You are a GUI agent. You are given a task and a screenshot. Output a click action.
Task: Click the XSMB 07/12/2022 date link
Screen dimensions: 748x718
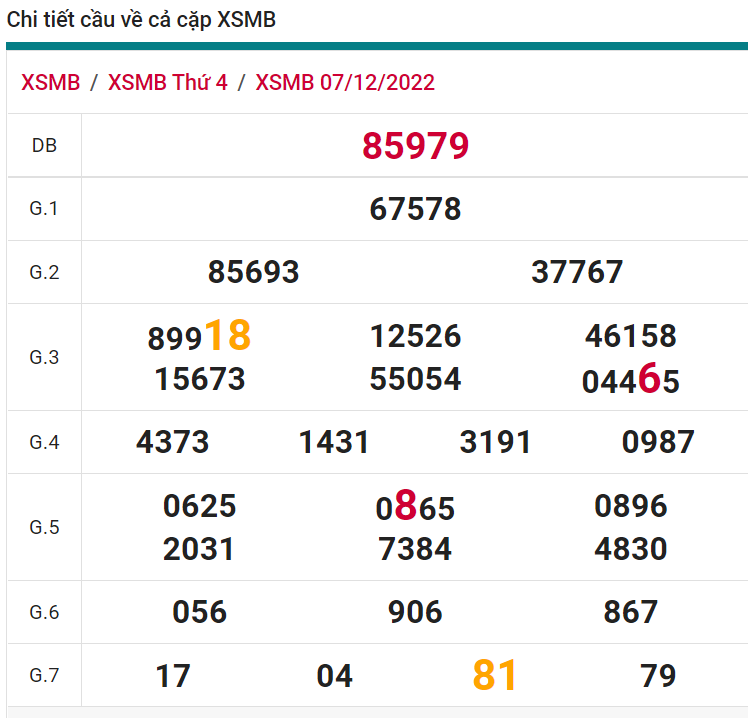(x=345, y=82)
